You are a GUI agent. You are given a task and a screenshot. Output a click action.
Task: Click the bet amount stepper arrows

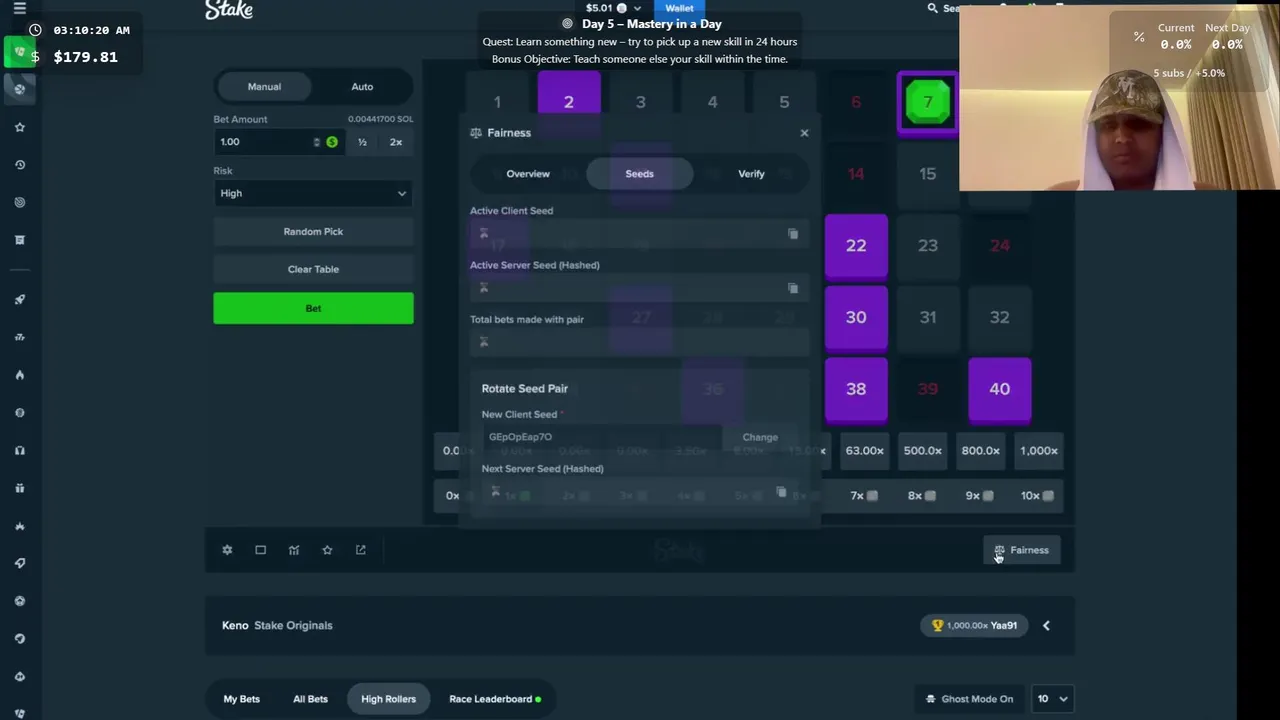(x=317, y=142)
